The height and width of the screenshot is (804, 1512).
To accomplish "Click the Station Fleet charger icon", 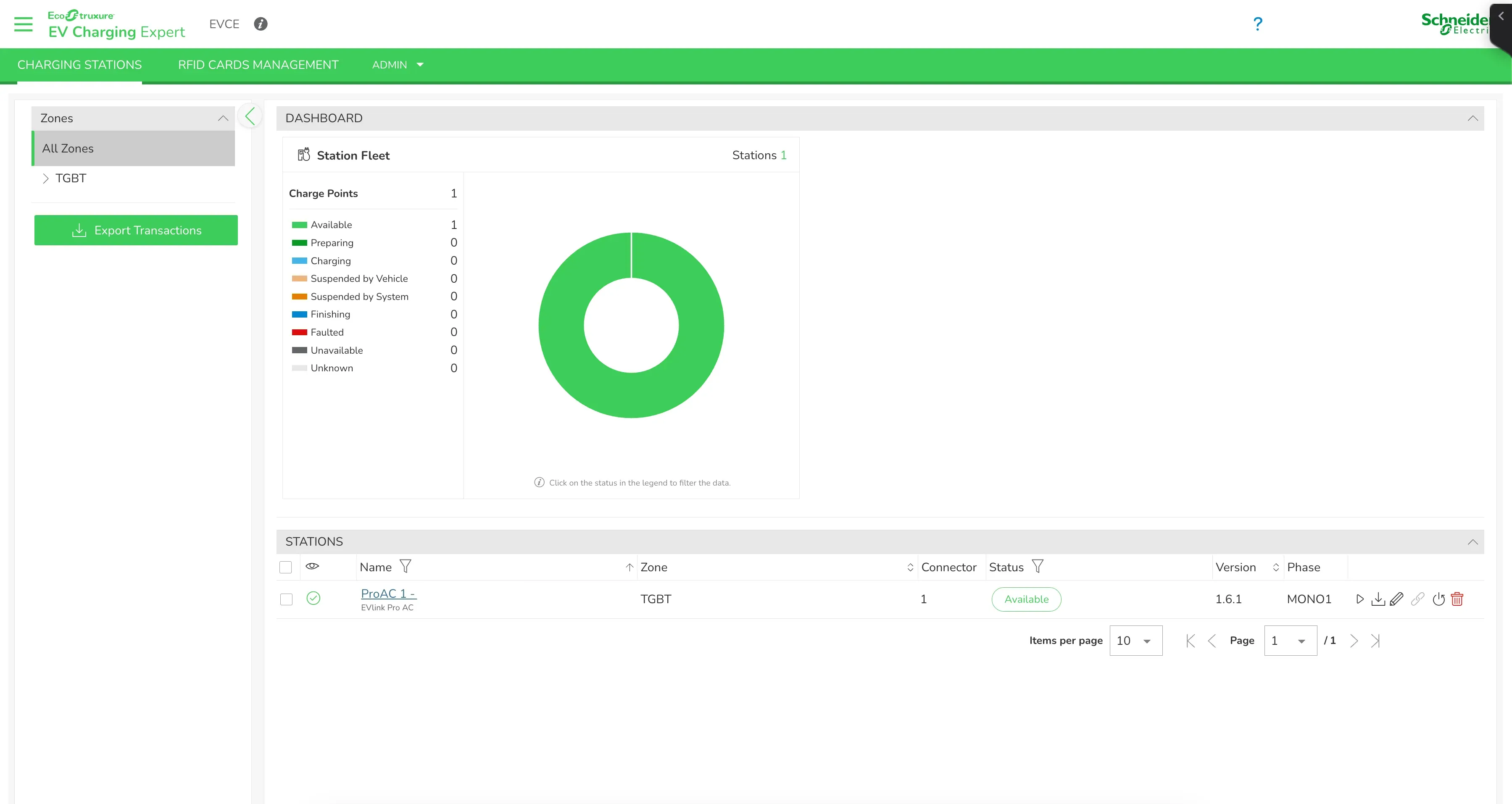I will 303,155.
